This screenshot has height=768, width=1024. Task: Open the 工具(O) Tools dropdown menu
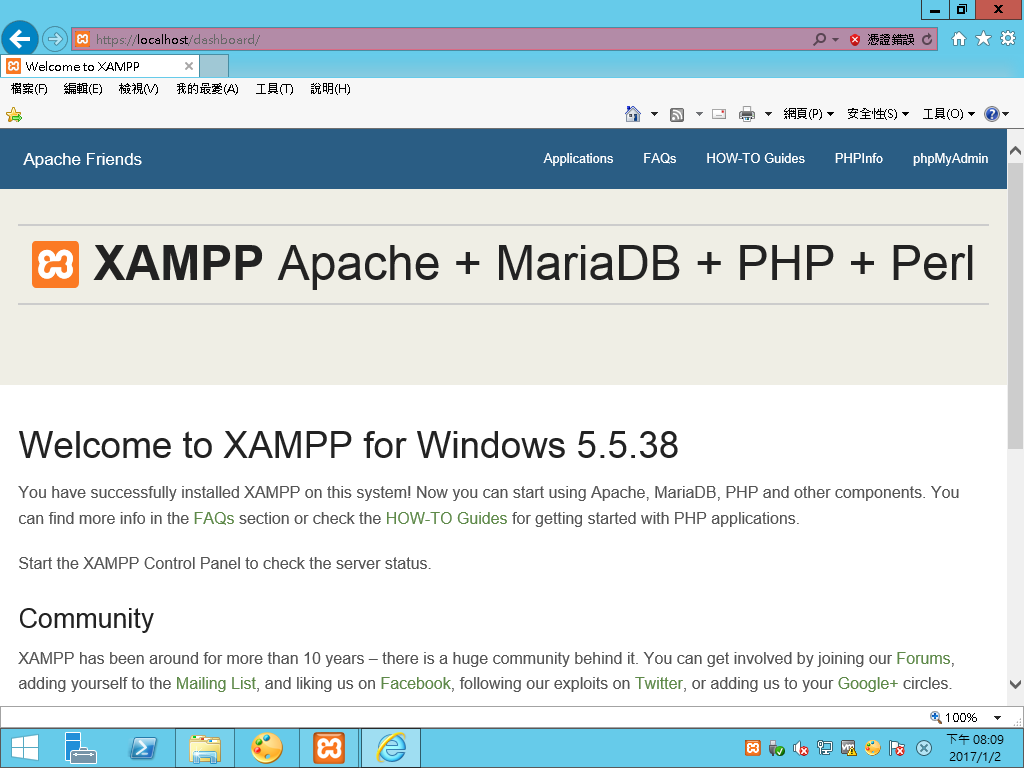pos(948,114)
